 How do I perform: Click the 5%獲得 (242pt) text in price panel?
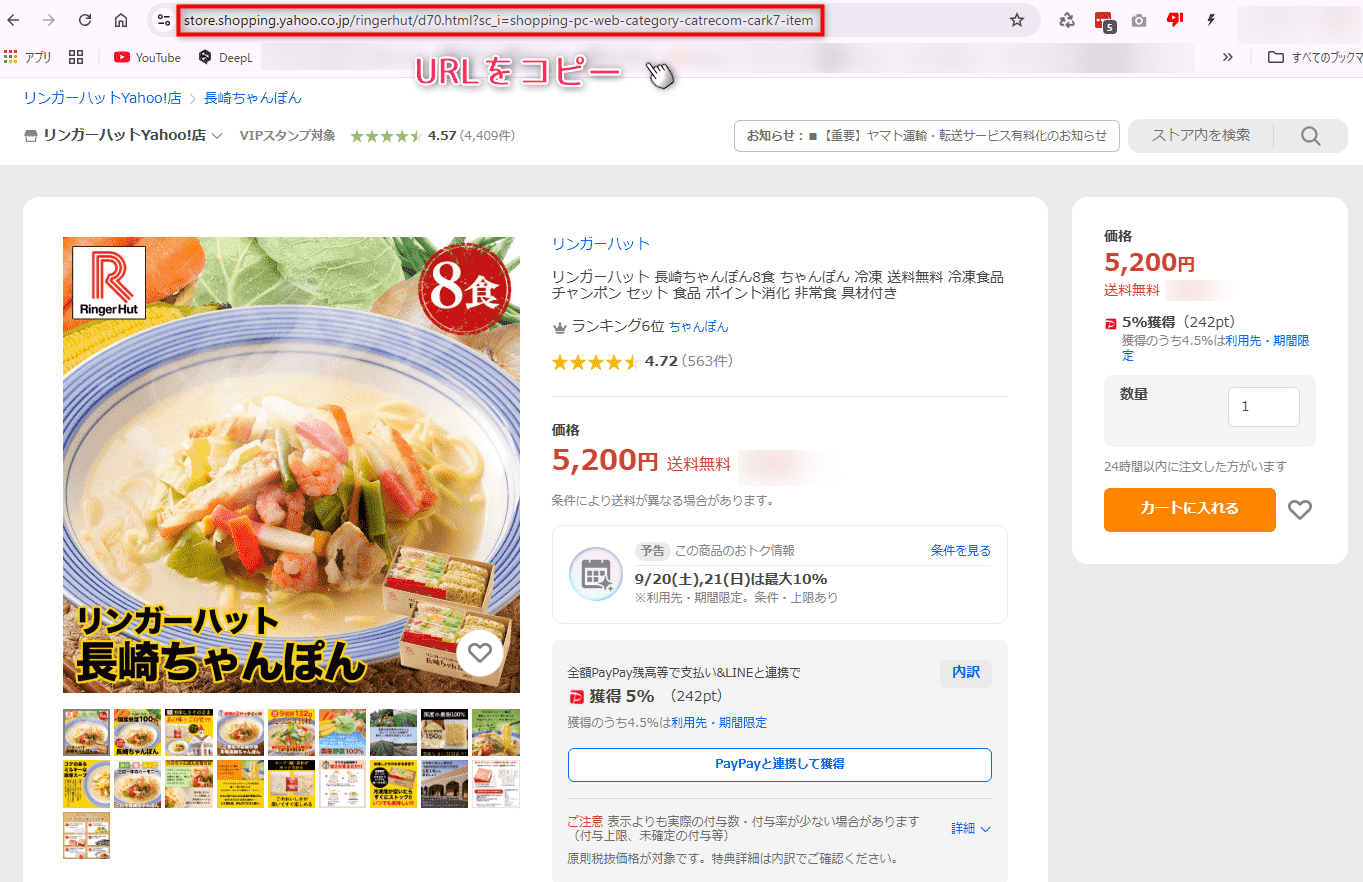1179,322
